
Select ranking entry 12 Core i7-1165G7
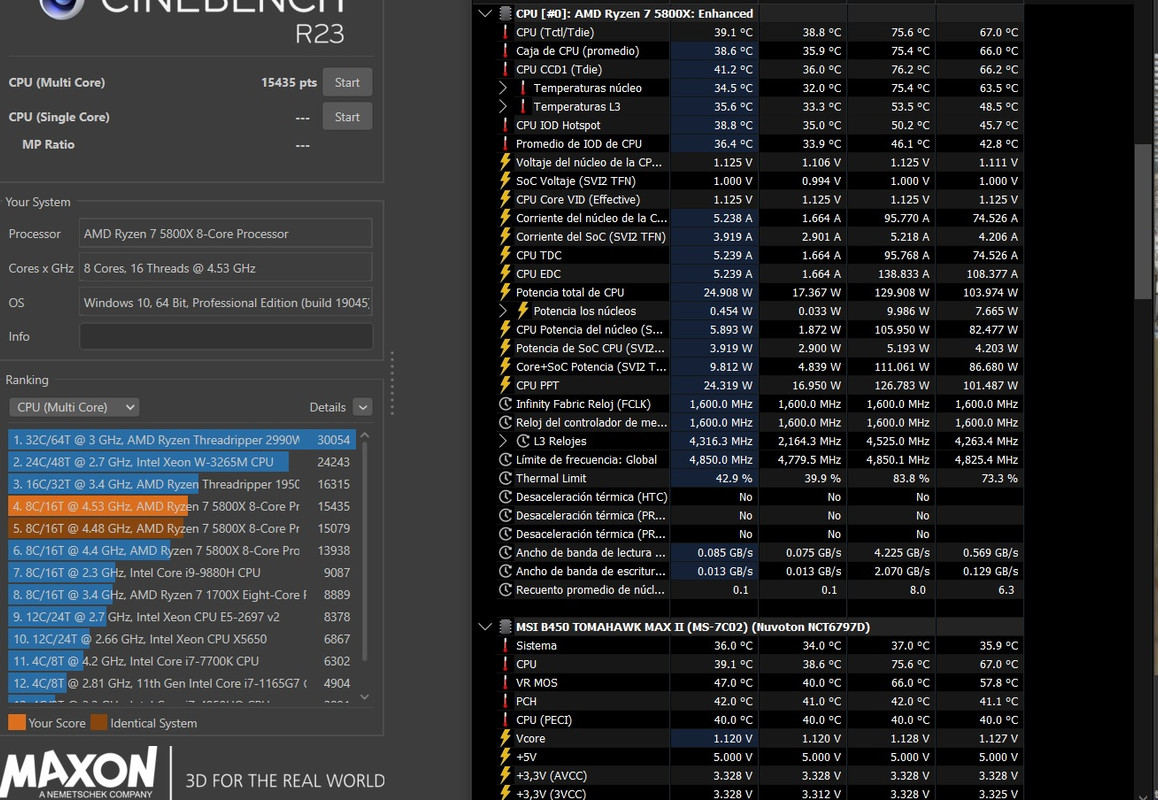click(x=182, y=683)
